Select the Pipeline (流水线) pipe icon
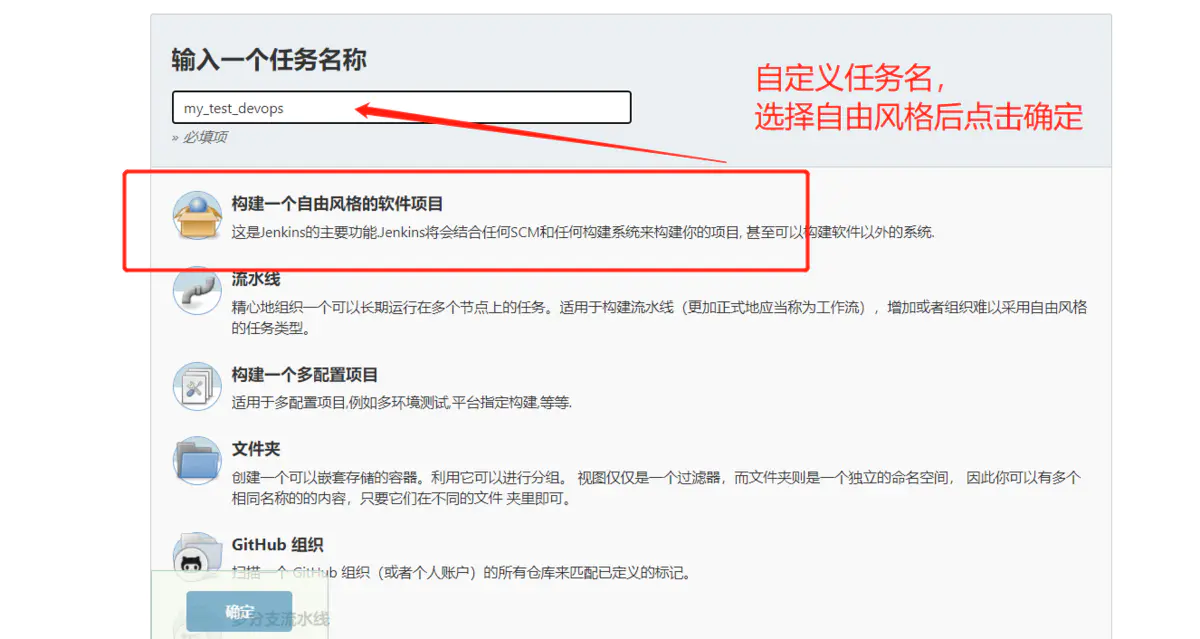The height and width of the screenshot is (639, 1200). point(197,293)
